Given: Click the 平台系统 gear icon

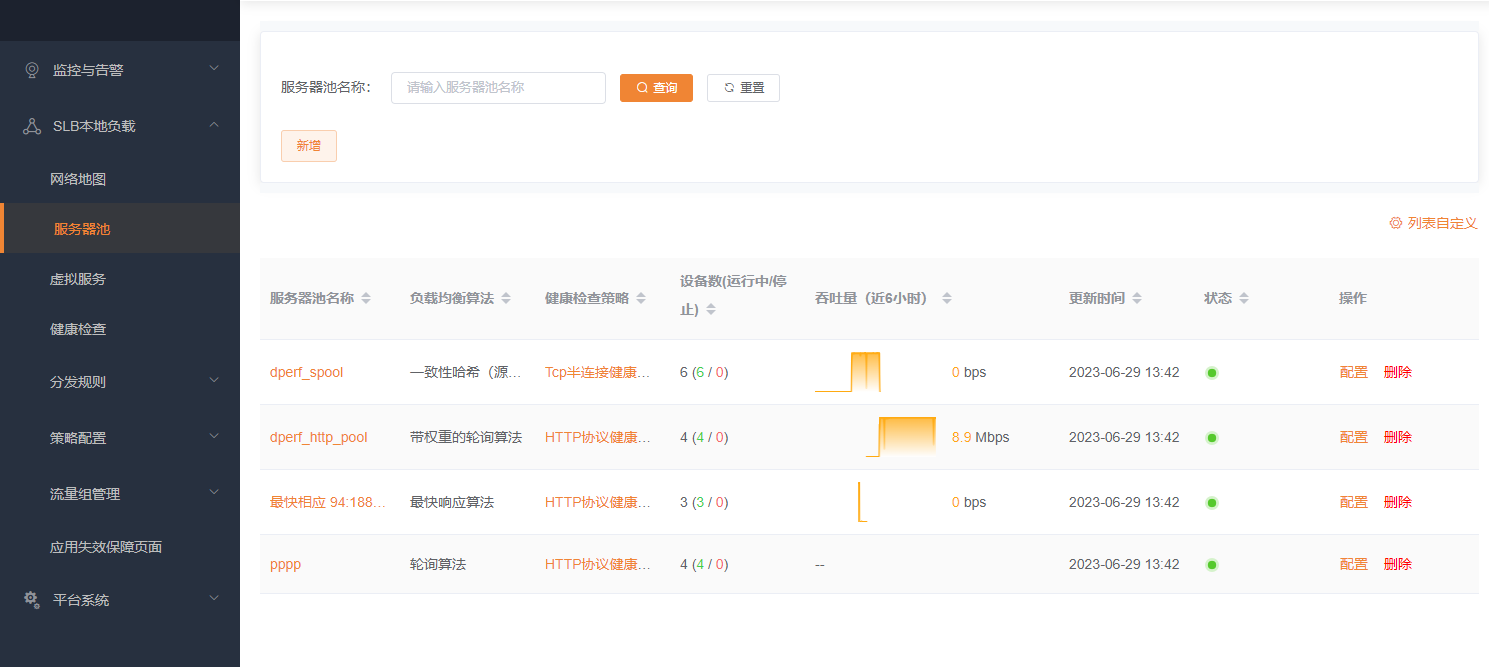Looking at the screenshot, I should click(32, 600).
